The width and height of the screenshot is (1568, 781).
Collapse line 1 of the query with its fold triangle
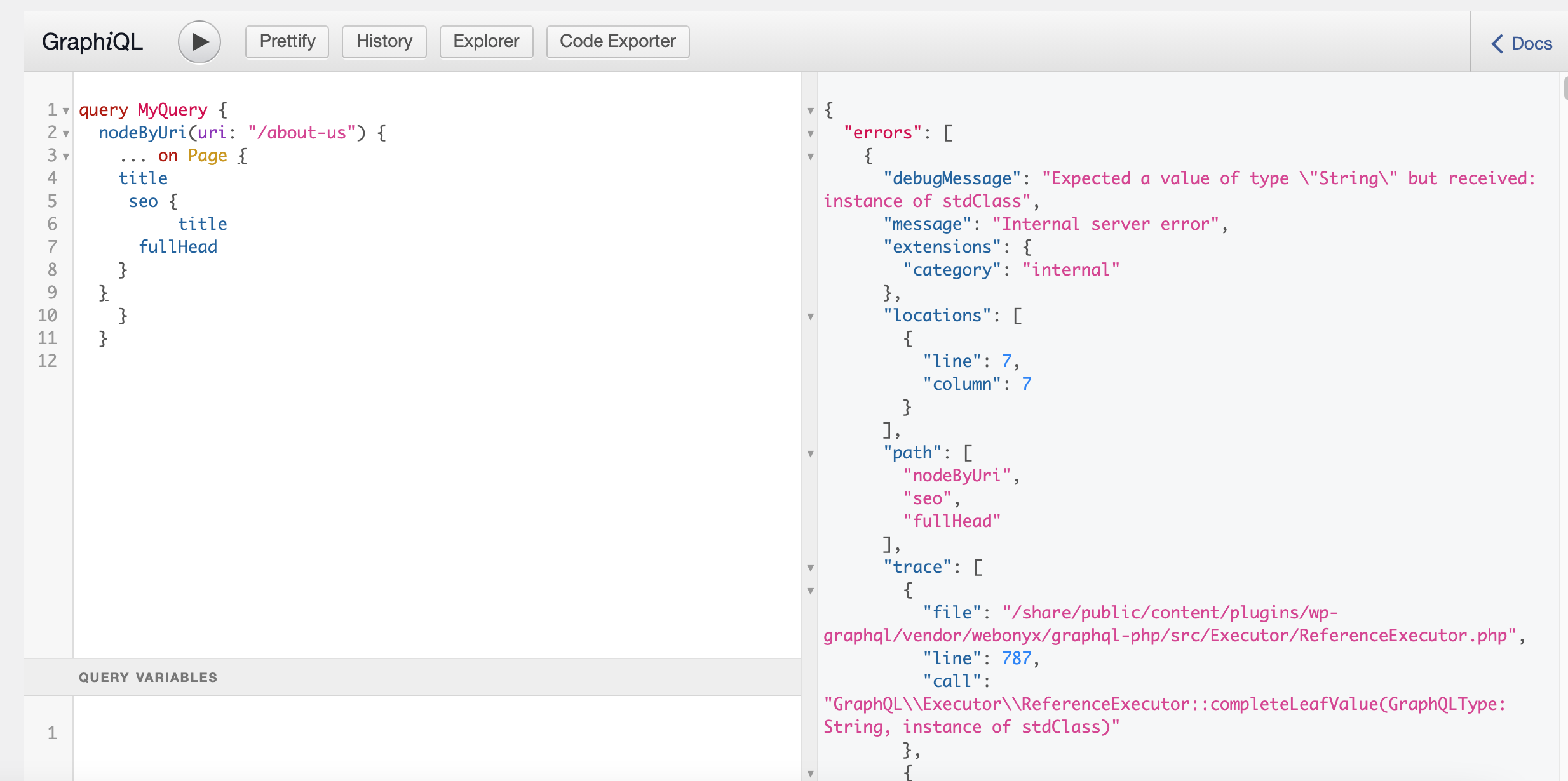tap(67, 110)
